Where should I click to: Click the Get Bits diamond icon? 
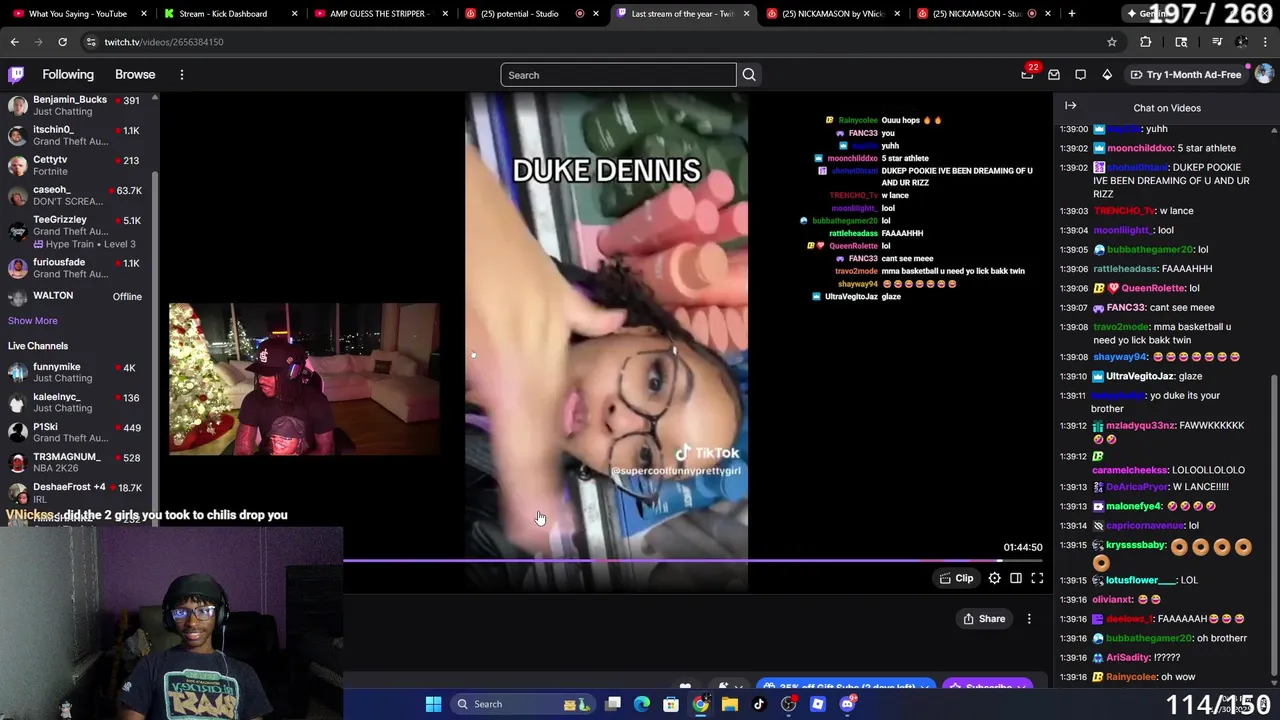pos(1107,75)
